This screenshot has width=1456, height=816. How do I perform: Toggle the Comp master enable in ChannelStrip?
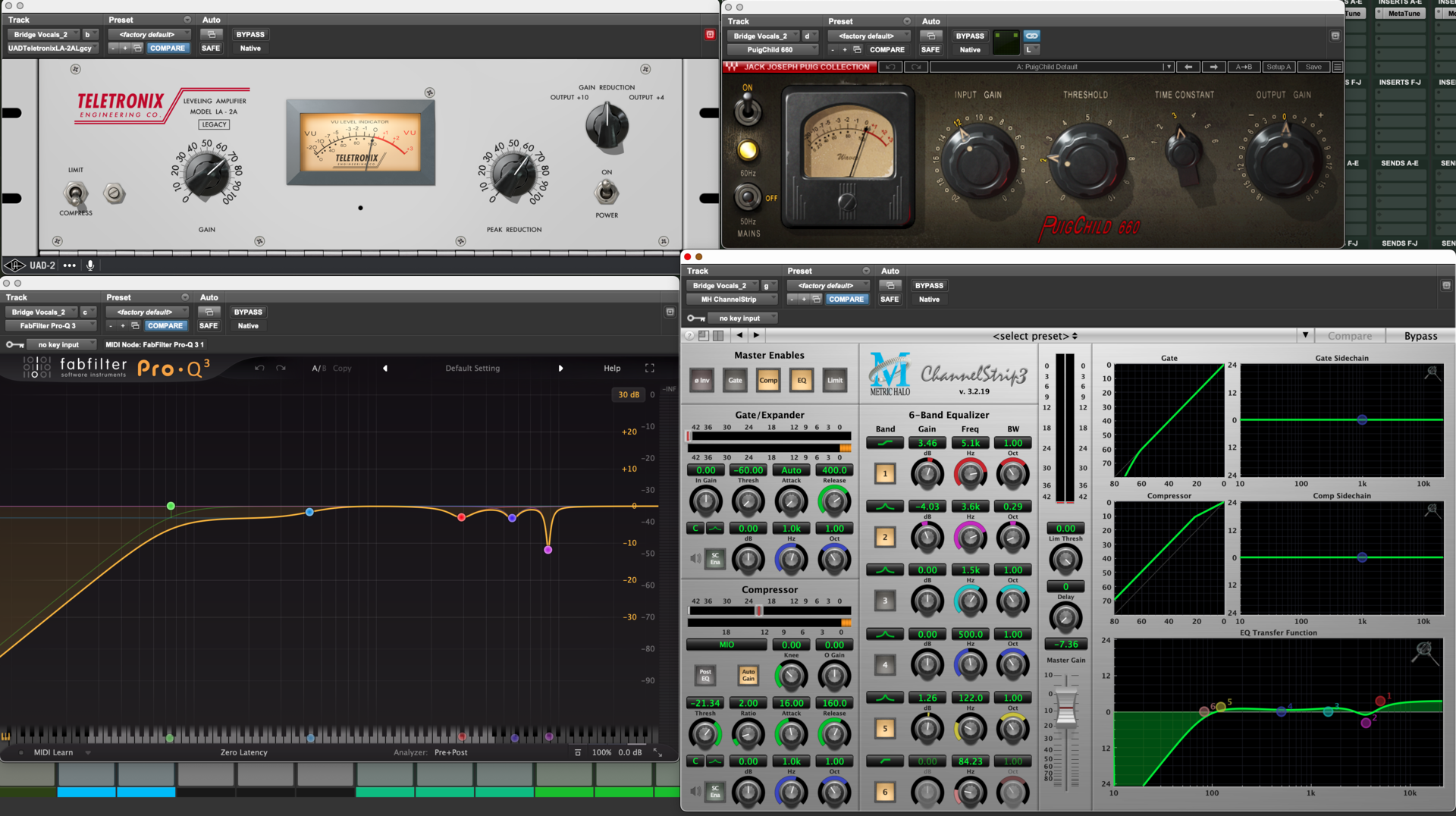768,380
